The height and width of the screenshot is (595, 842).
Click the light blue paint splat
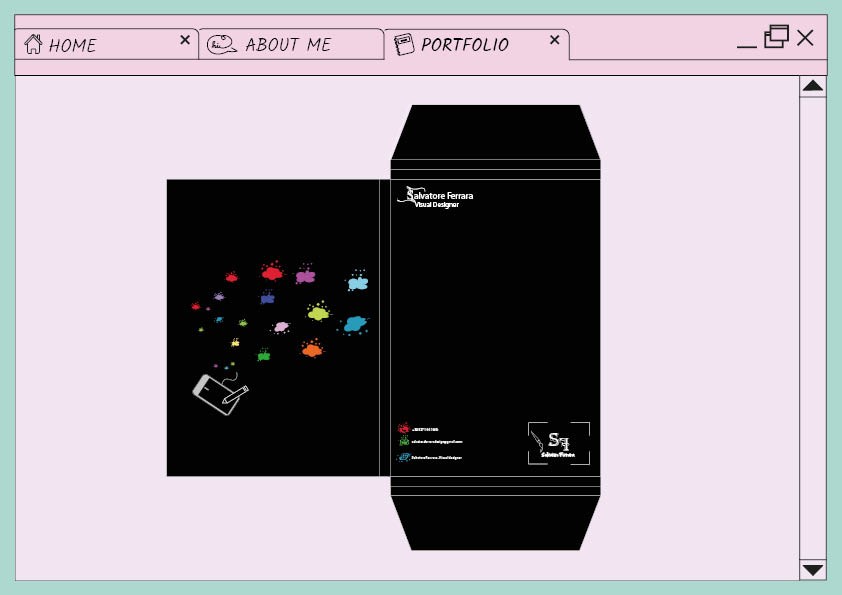click(x=357, y=283)
